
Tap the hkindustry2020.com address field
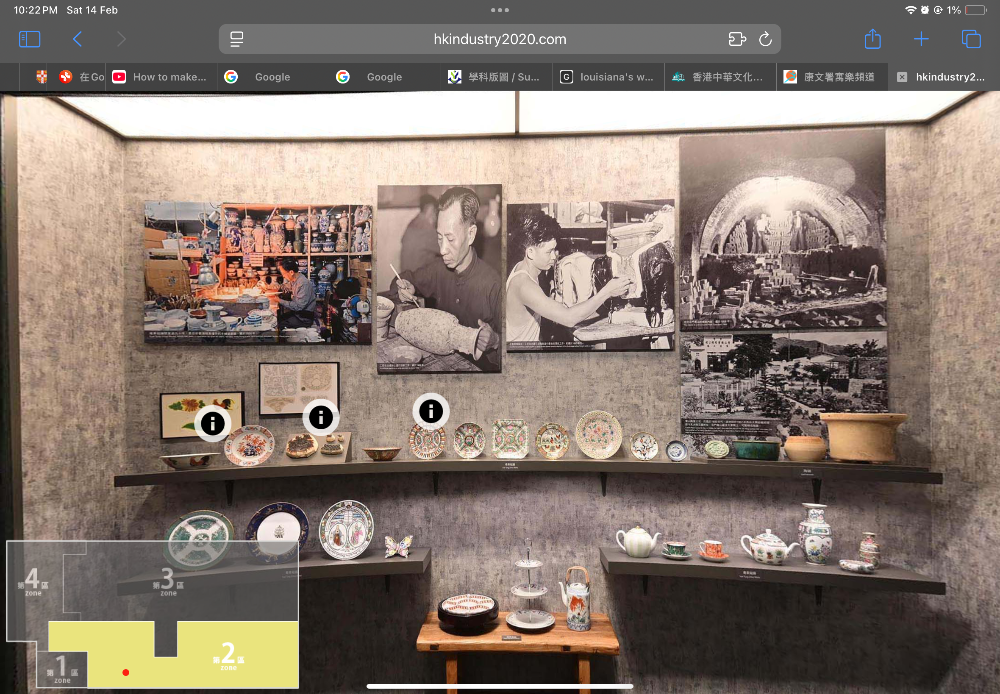point(500,39)
